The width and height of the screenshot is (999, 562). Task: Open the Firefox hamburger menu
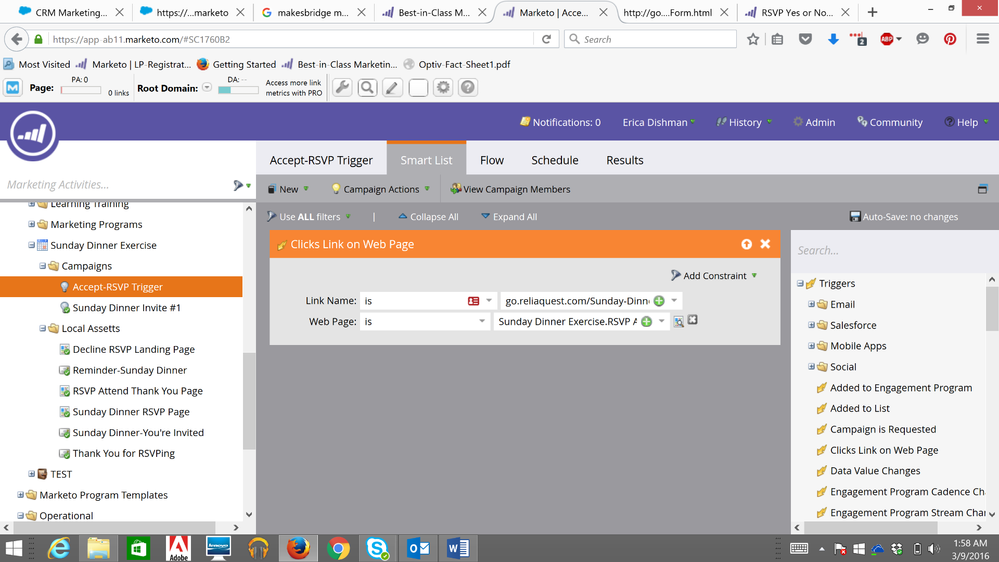[x=983, y=39]
